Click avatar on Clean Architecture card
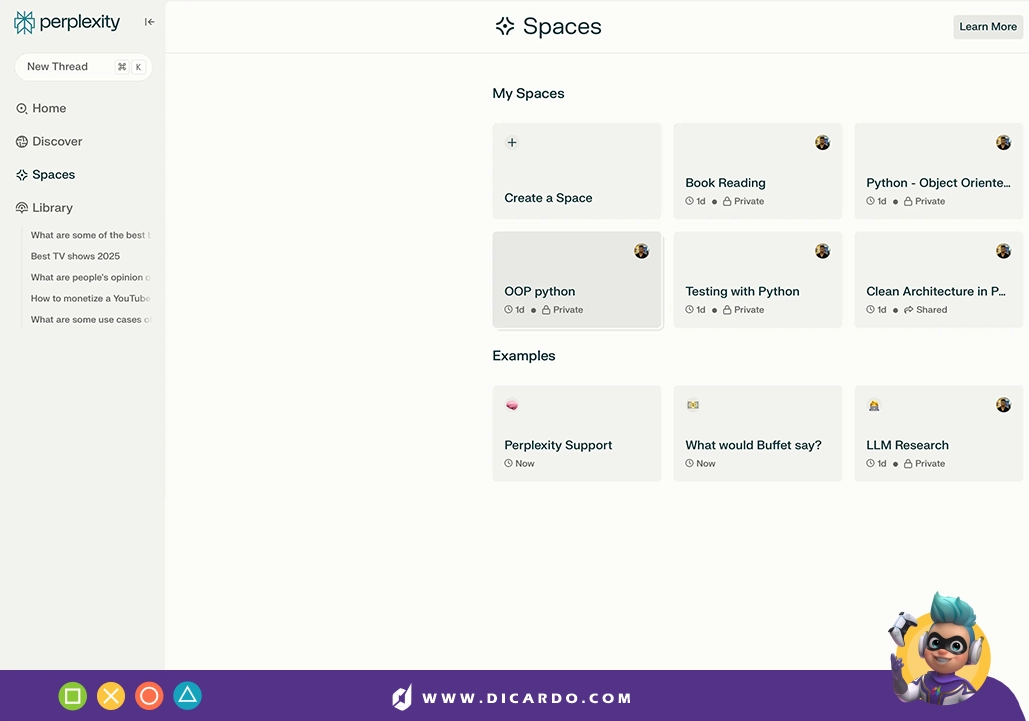This screenshot has height=721, width=1029. (1003, 251)
